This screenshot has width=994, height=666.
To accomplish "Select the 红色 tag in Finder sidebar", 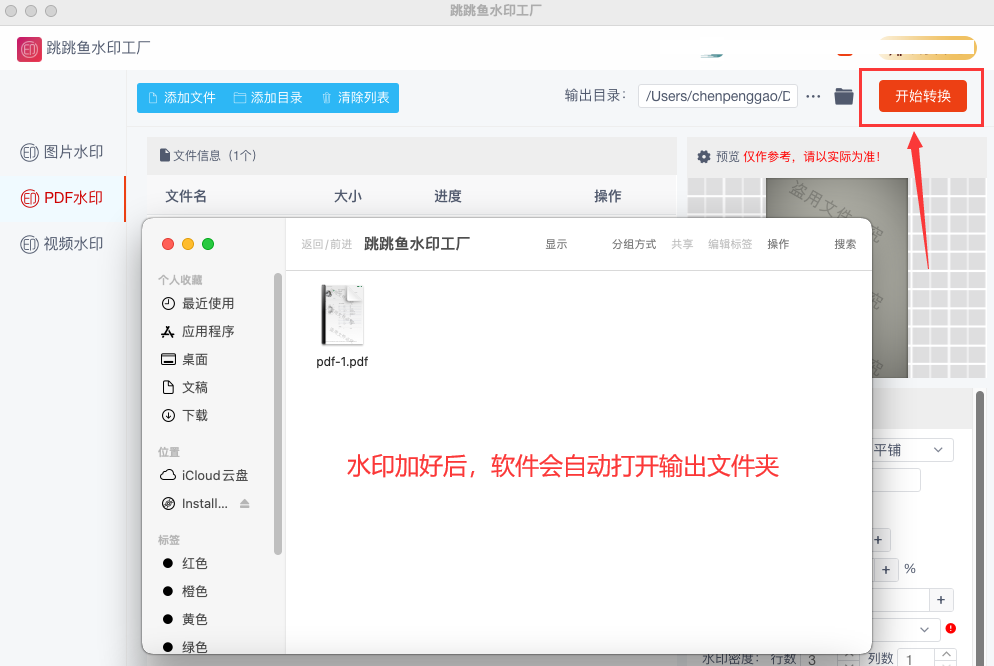I will pos(194,563).
